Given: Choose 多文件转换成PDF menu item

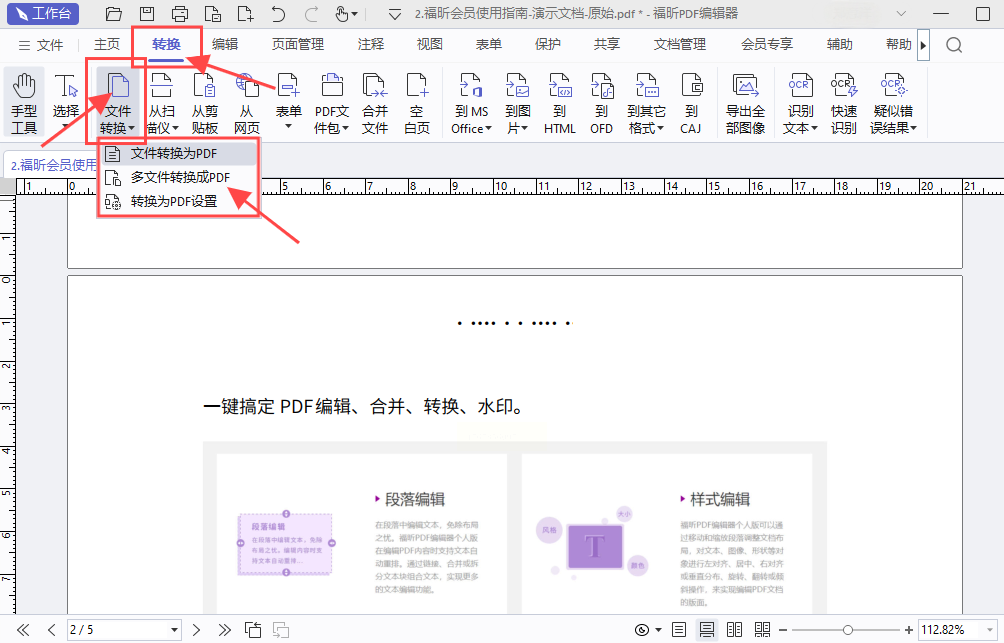Looking at the screenshot, I should click(180, 177).
